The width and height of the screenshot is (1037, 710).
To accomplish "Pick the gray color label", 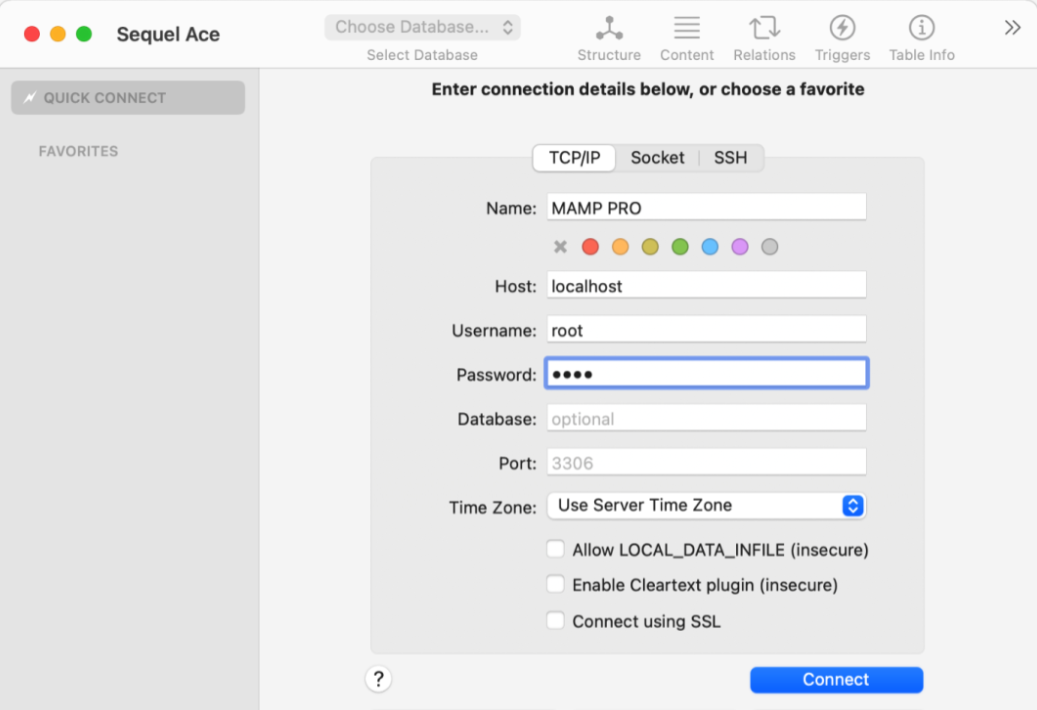I will (x=769, y=247).
